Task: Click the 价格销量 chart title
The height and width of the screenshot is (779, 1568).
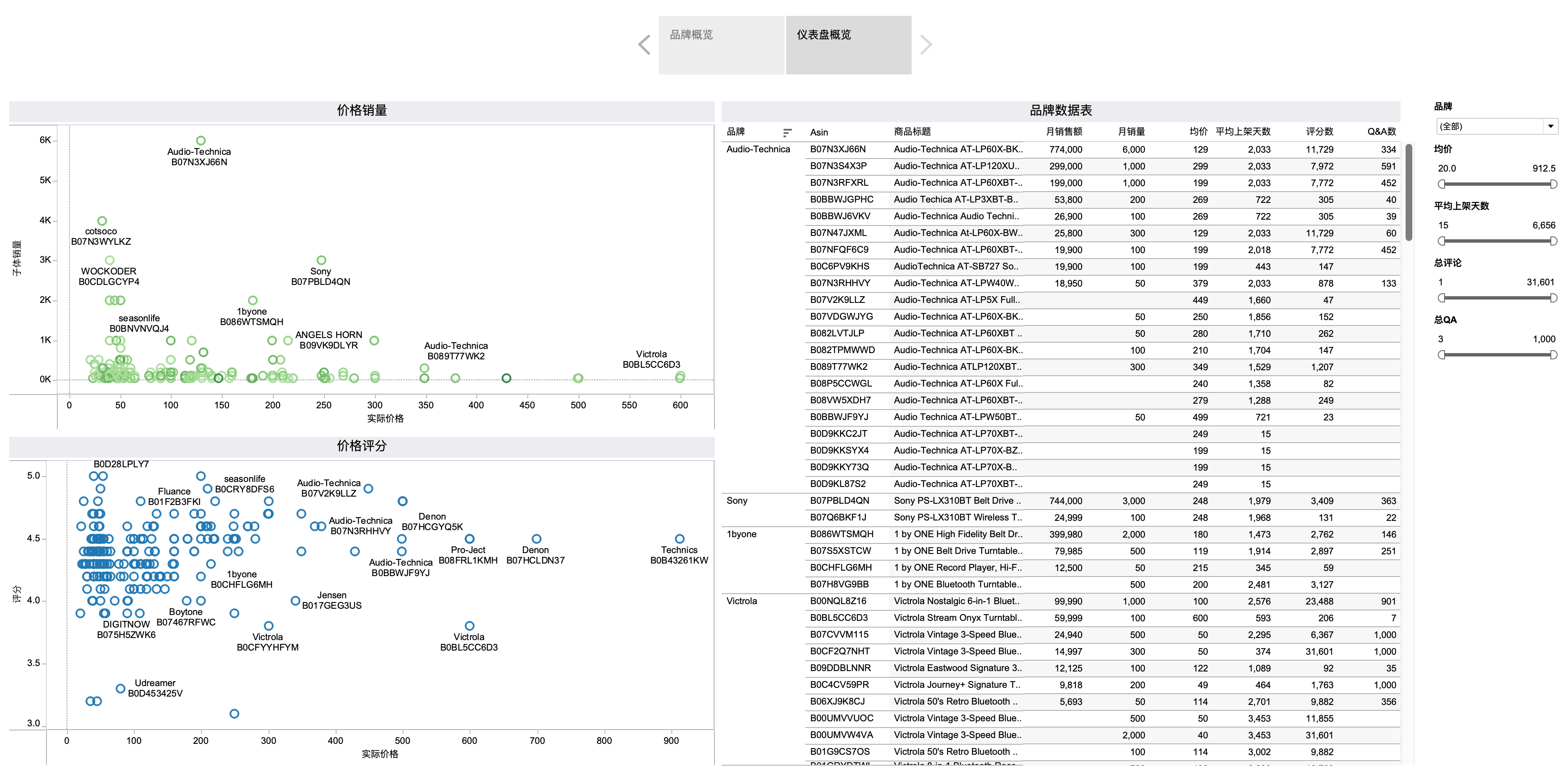Action: pyautogui.click(x=362, y=110)
